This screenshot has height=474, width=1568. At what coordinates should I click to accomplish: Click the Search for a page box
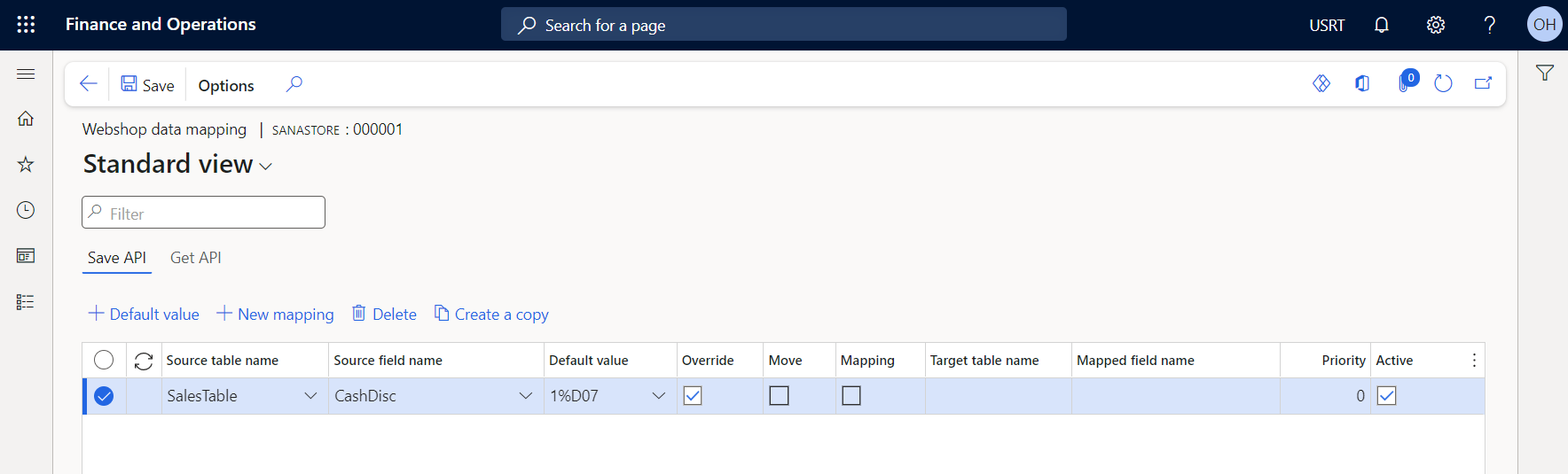(x=784, y=25)
